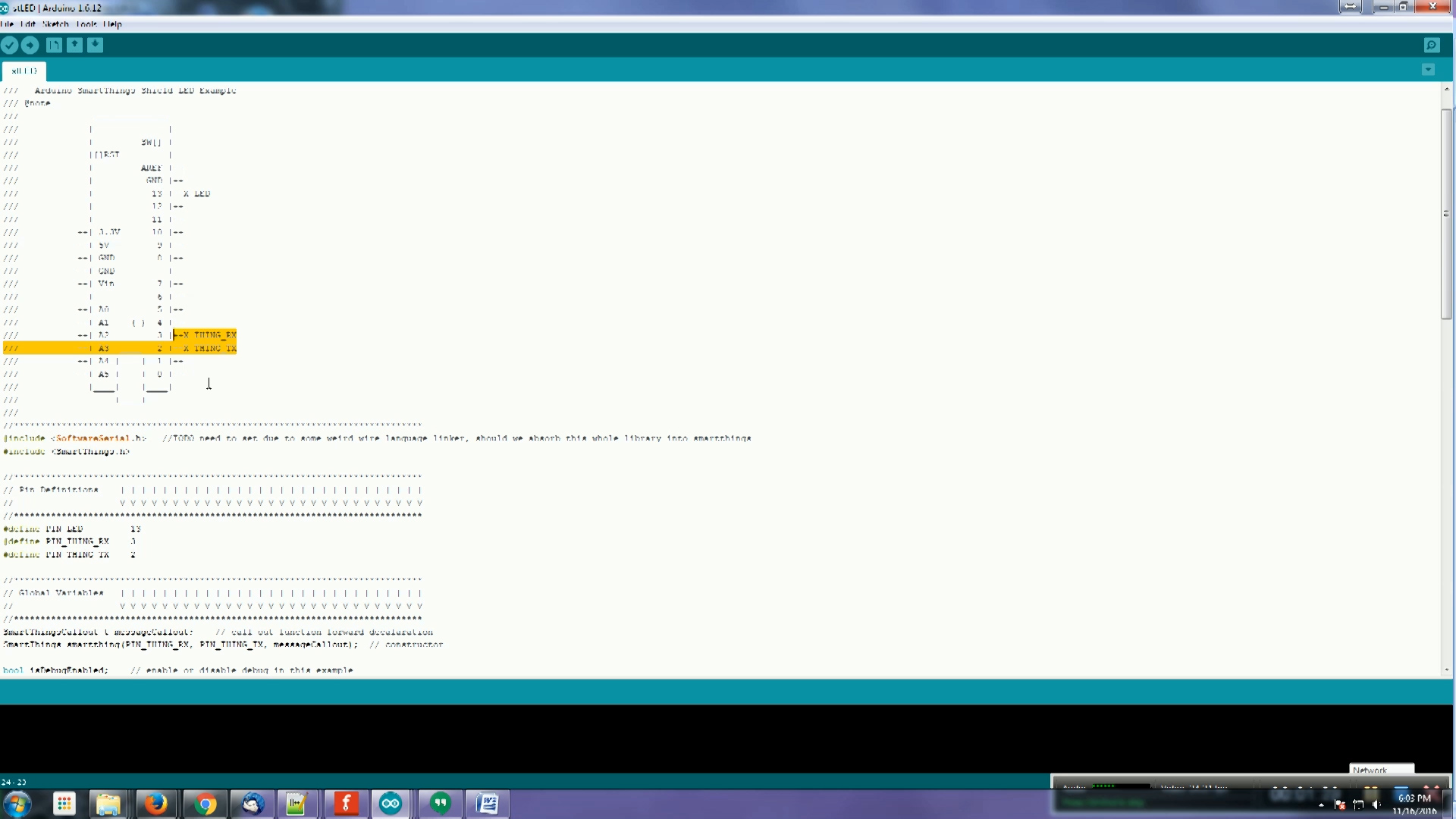Upload the sketch using the arrow icon

30,45
